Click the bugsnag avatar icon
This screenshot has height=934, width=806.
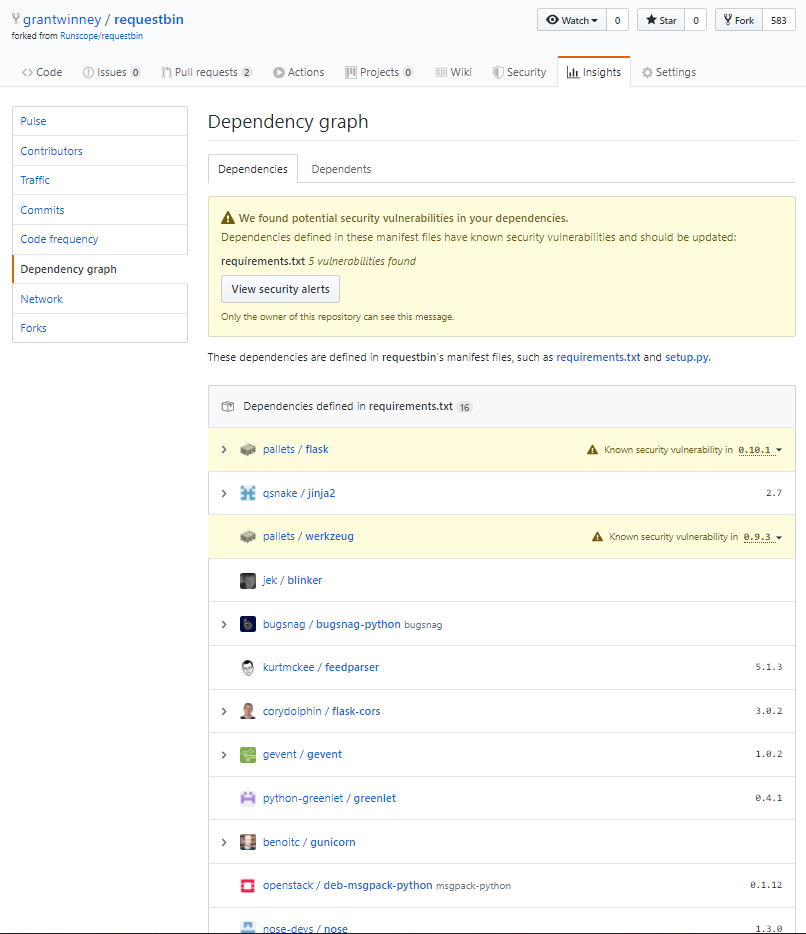pos(248,624)
